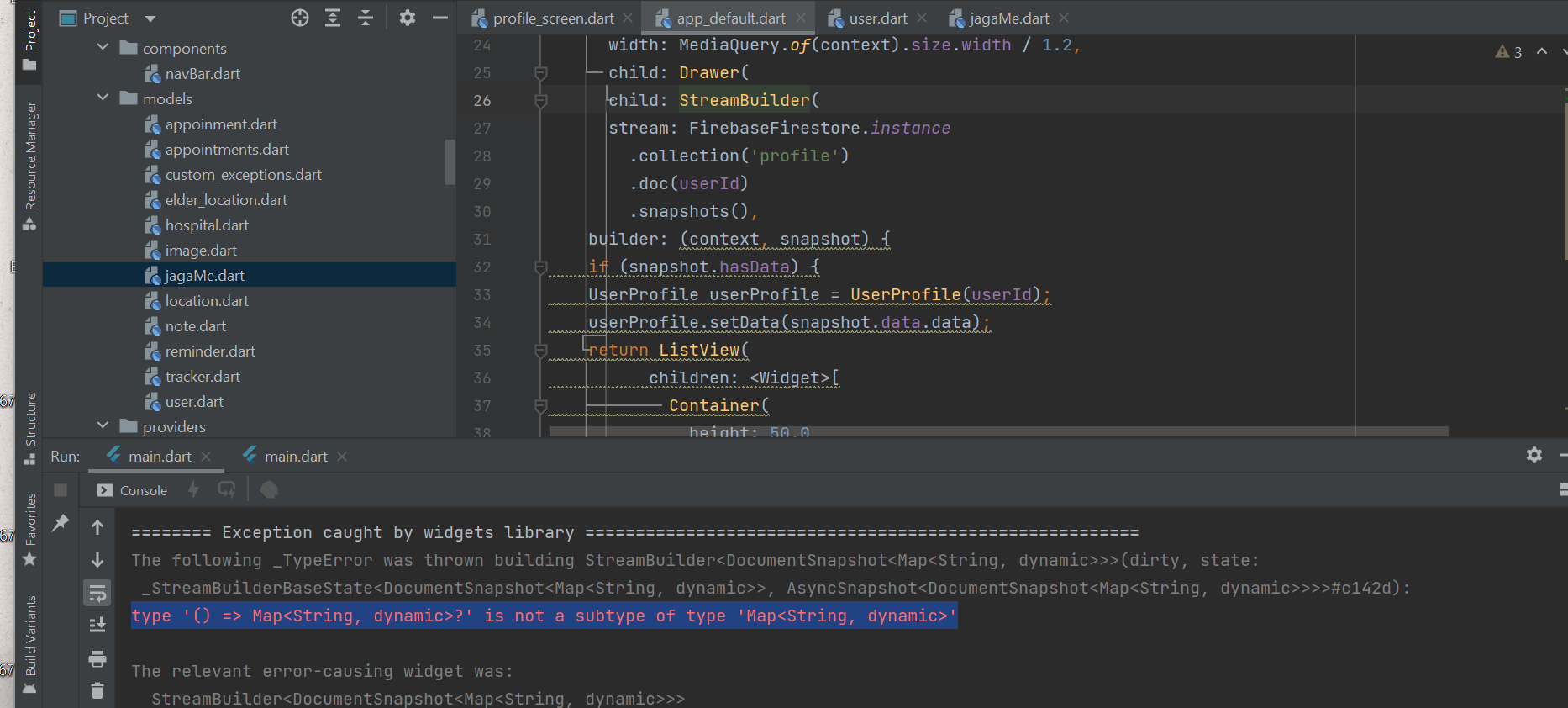Fold the Container block at line 37

click(x=541, y=406)
